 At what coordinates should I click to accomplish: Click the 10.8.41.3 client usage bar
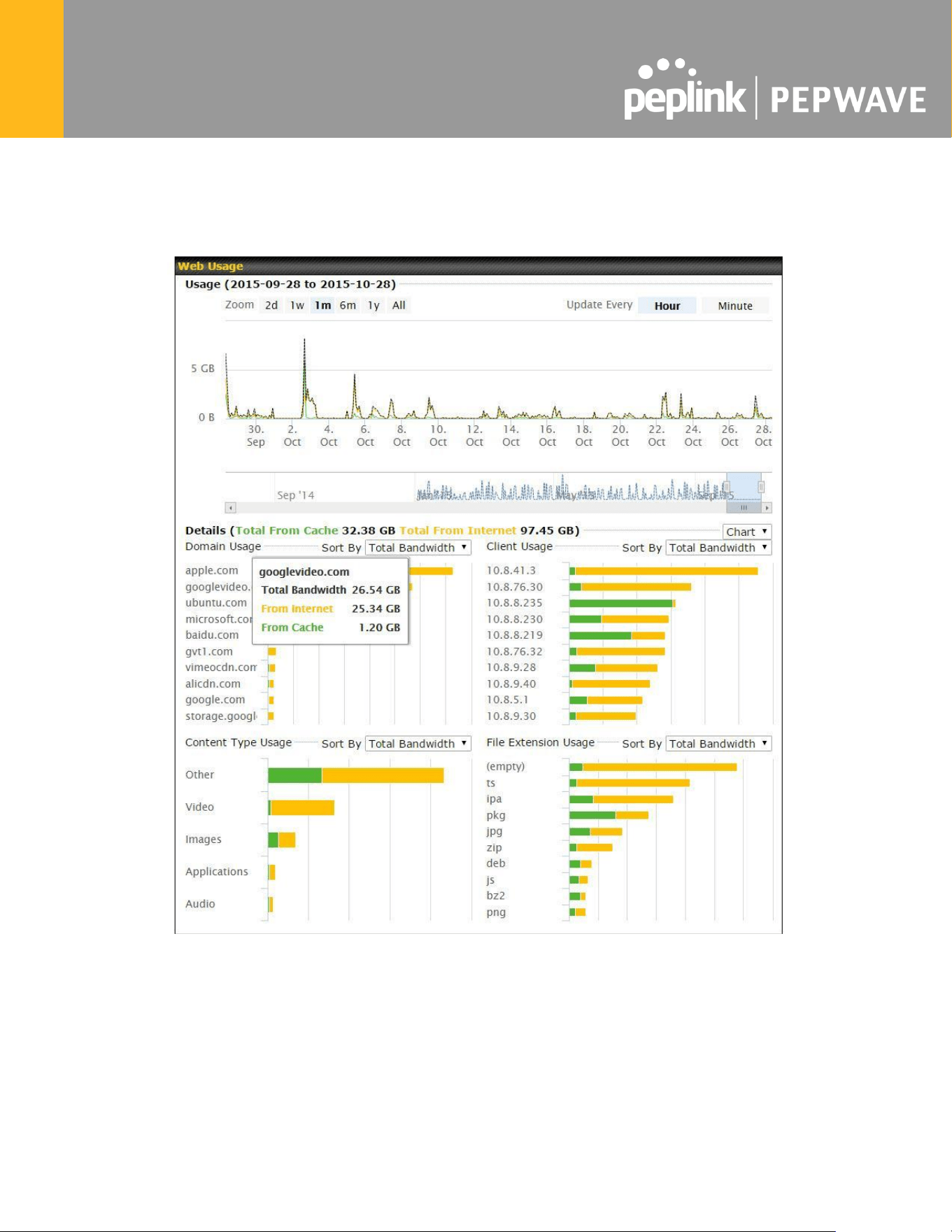[664, 571]
